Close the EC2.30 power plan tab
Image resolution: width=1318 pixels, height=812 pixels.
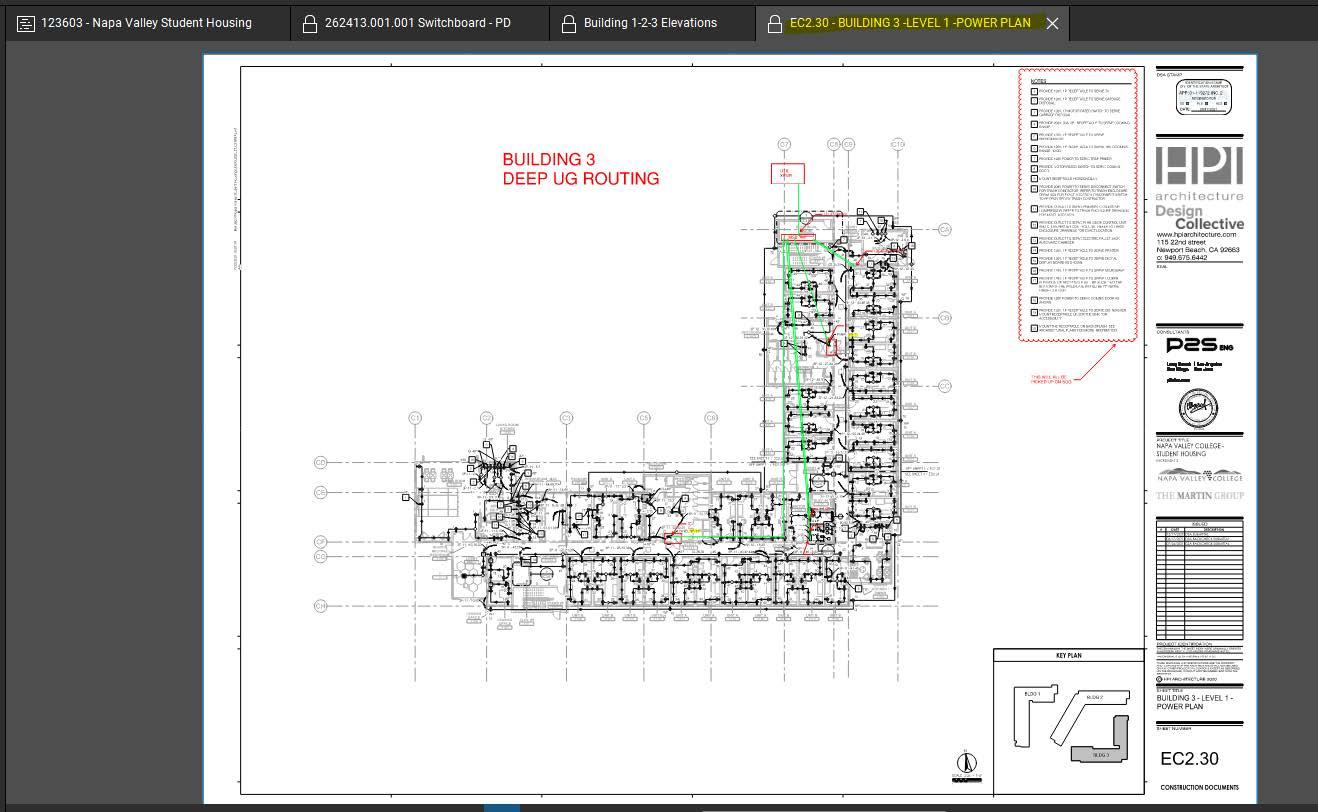click(x=1052, y=23)
